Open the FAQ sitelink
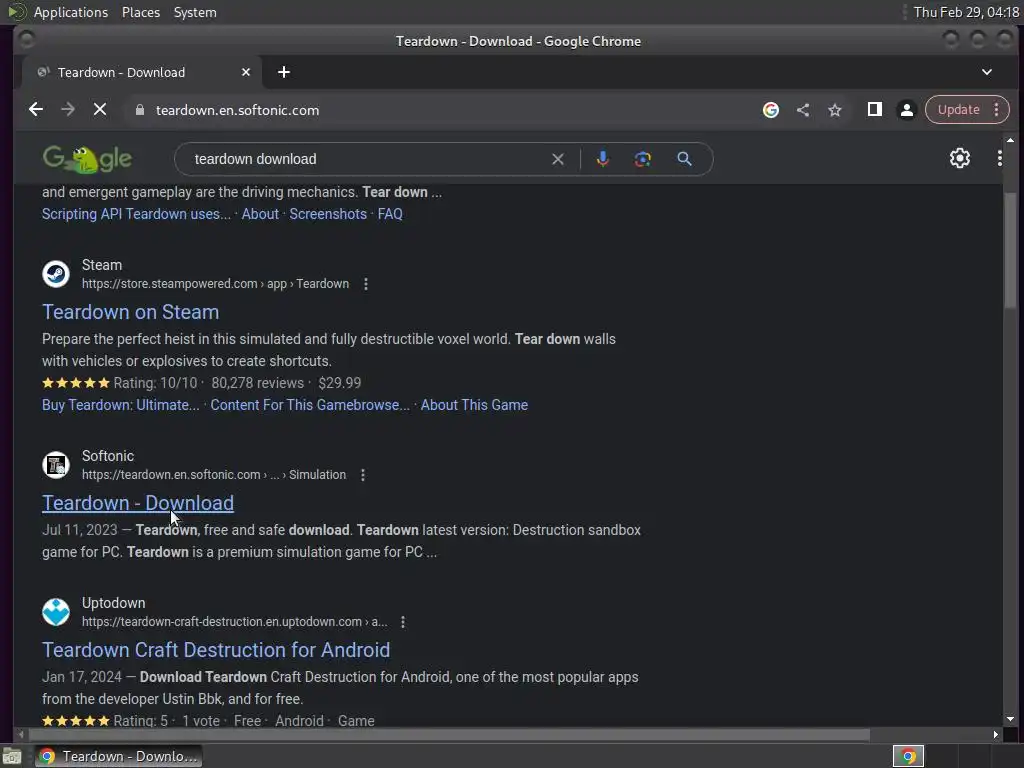 point(390,214)
